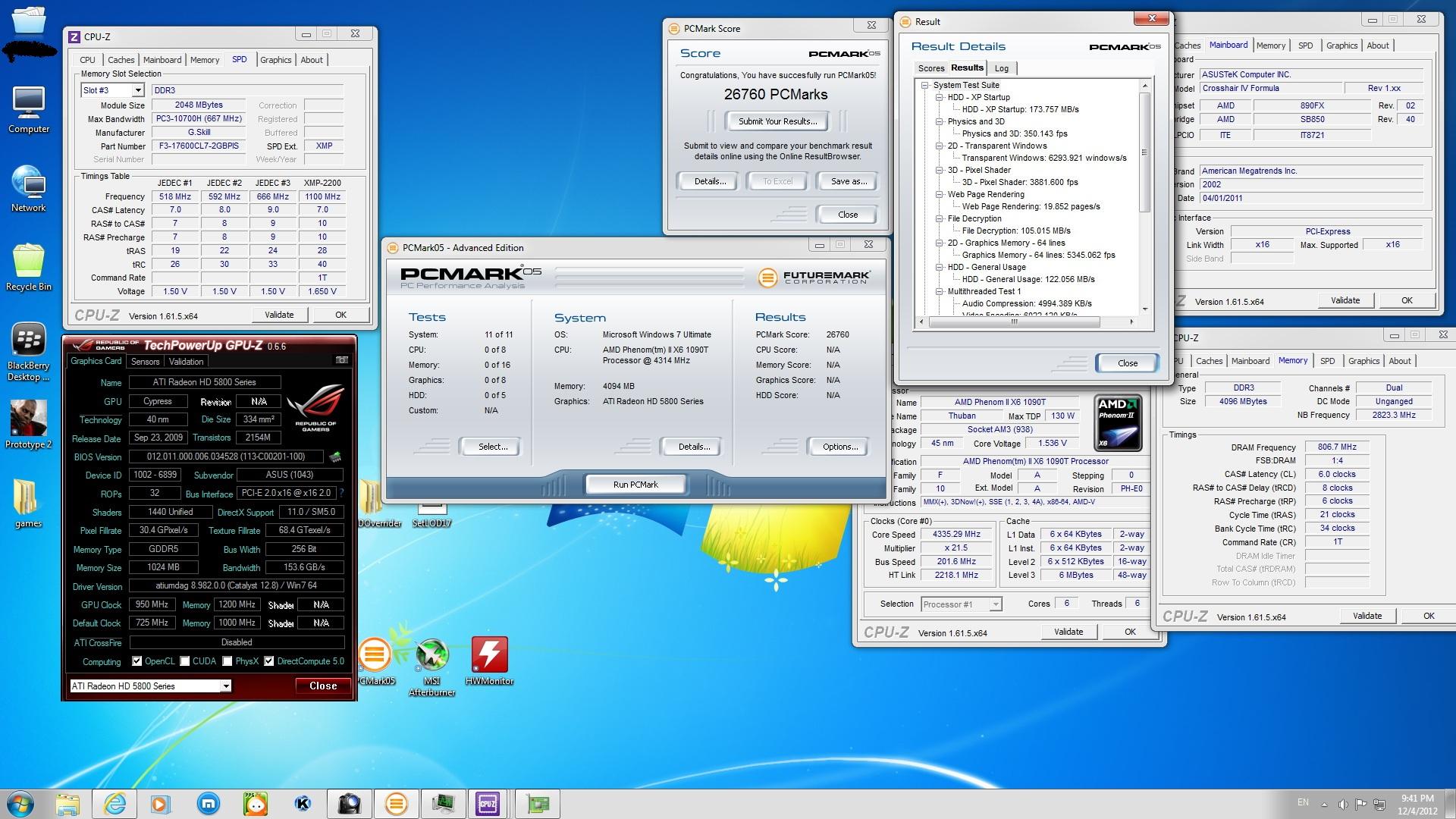Collapse the System Test Suite tree node
The width and height of the screenshot is (1456, 819).
coord(926,86)
